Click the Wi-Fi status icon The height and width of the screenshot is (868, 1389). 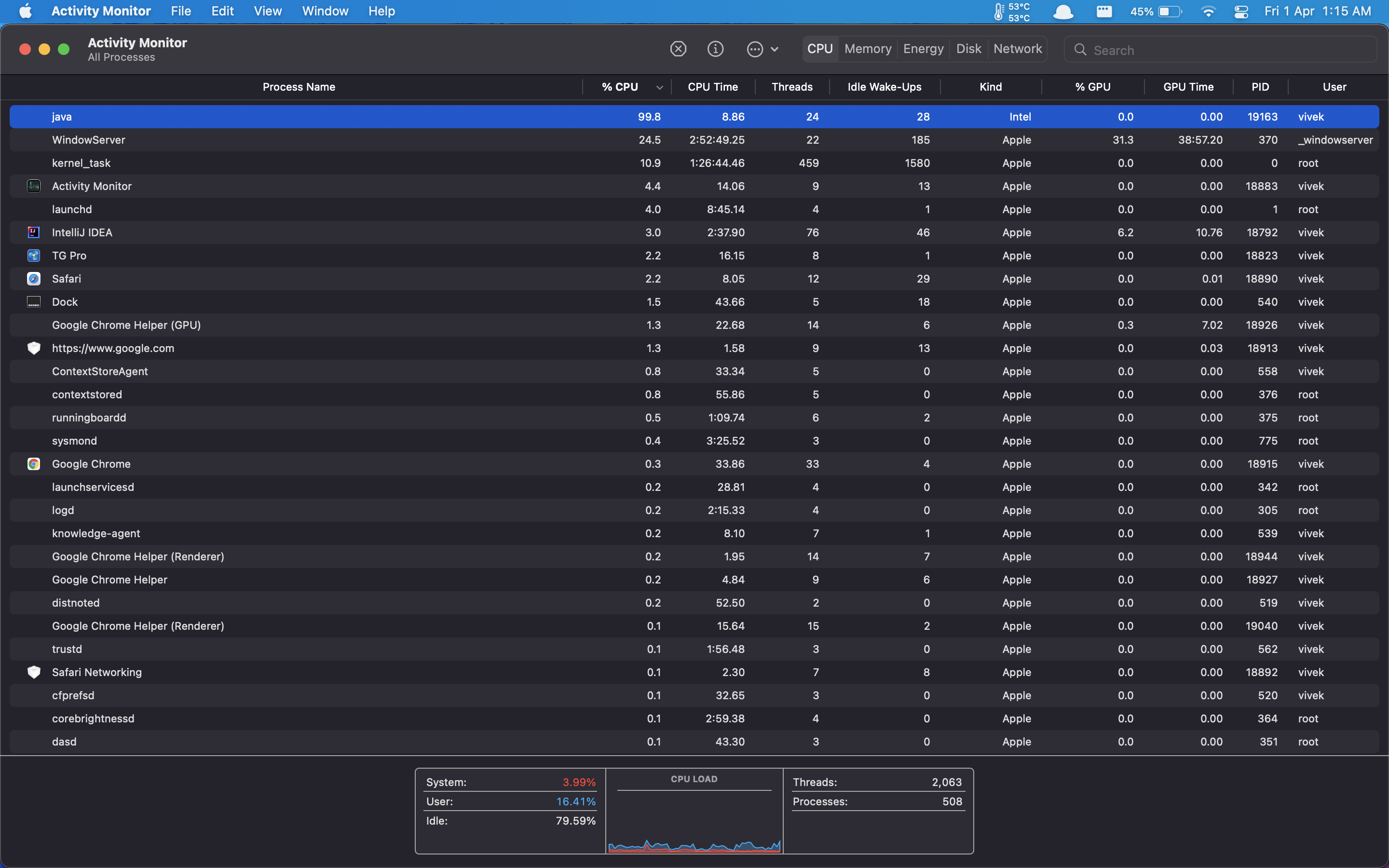pos(1208,12)
